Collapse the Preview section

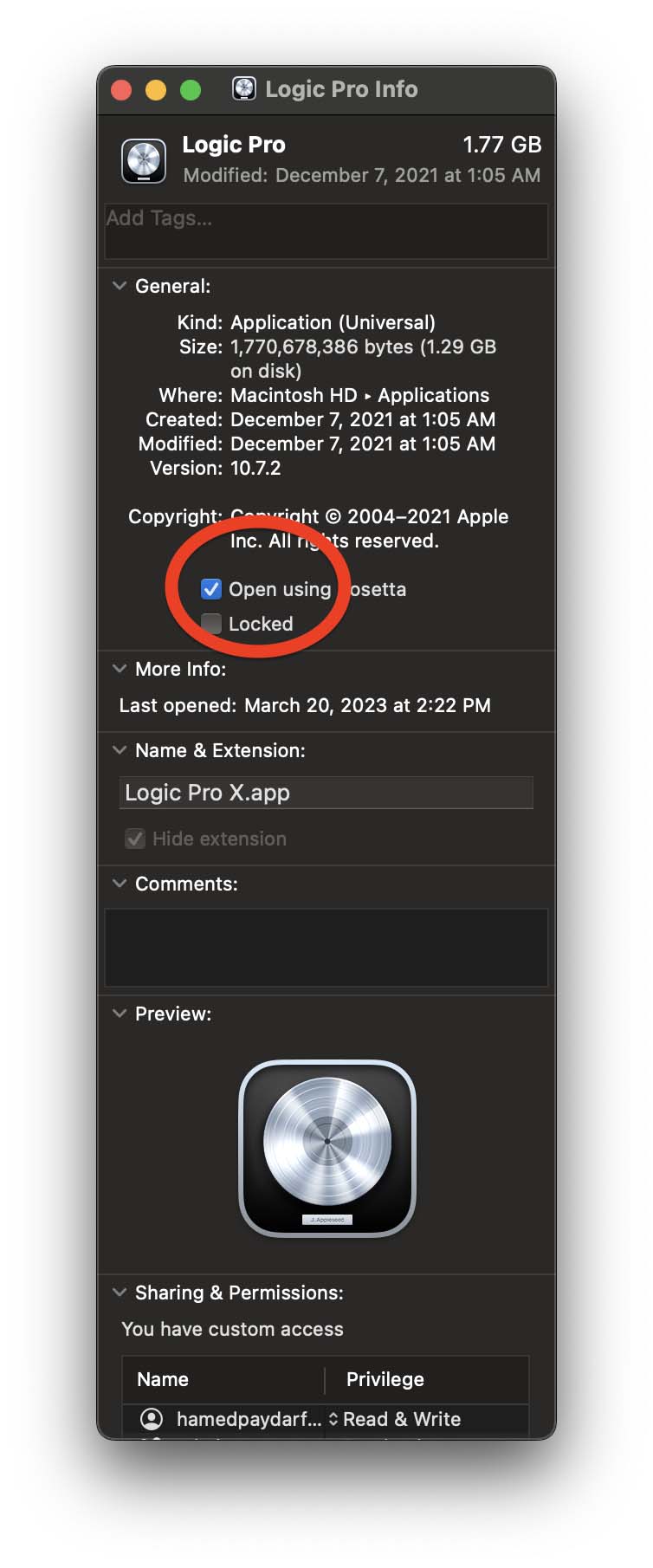pyautogui.click(x=120, y=1014)
